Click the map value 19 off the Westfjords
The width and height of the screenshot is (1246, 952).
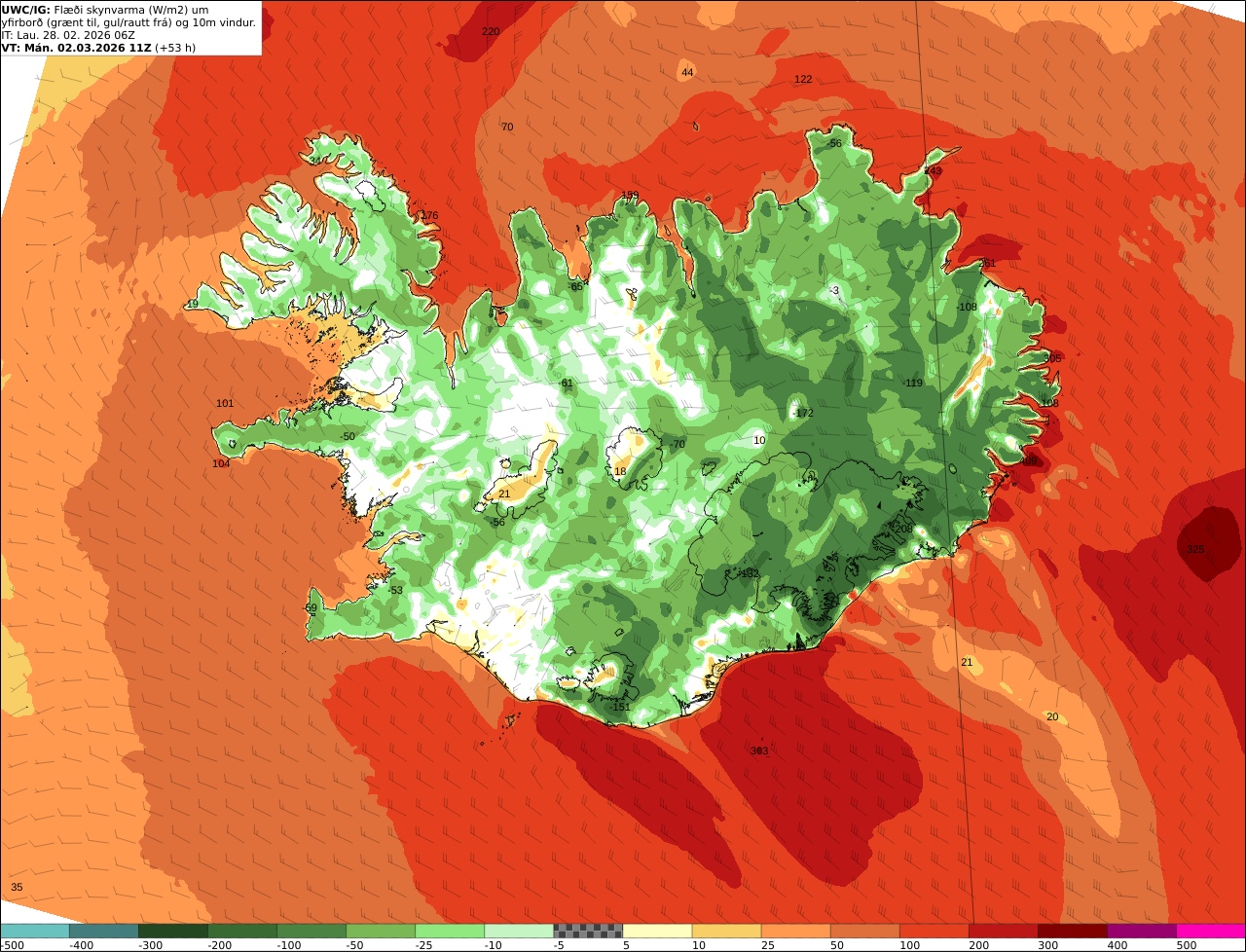click(x=193, y=305)
